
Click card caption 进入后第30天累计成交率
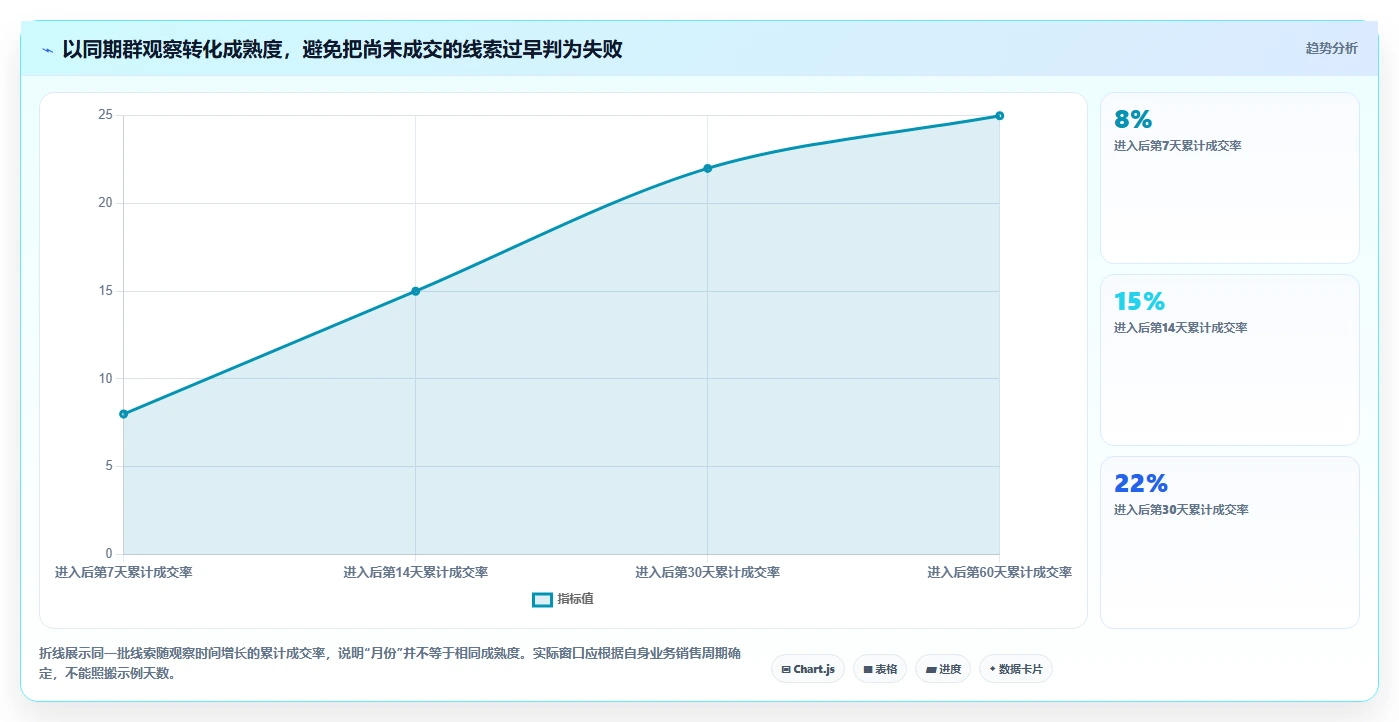(1181, 510)
